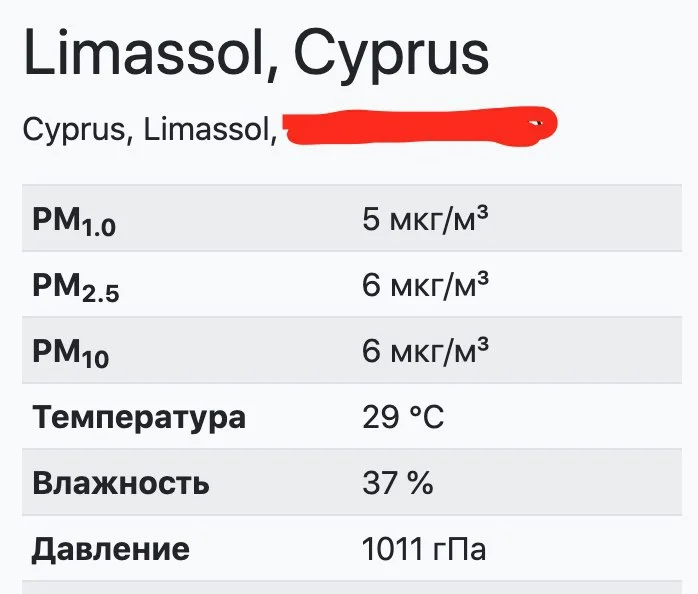Select the PM10 row label

[70, 351]
